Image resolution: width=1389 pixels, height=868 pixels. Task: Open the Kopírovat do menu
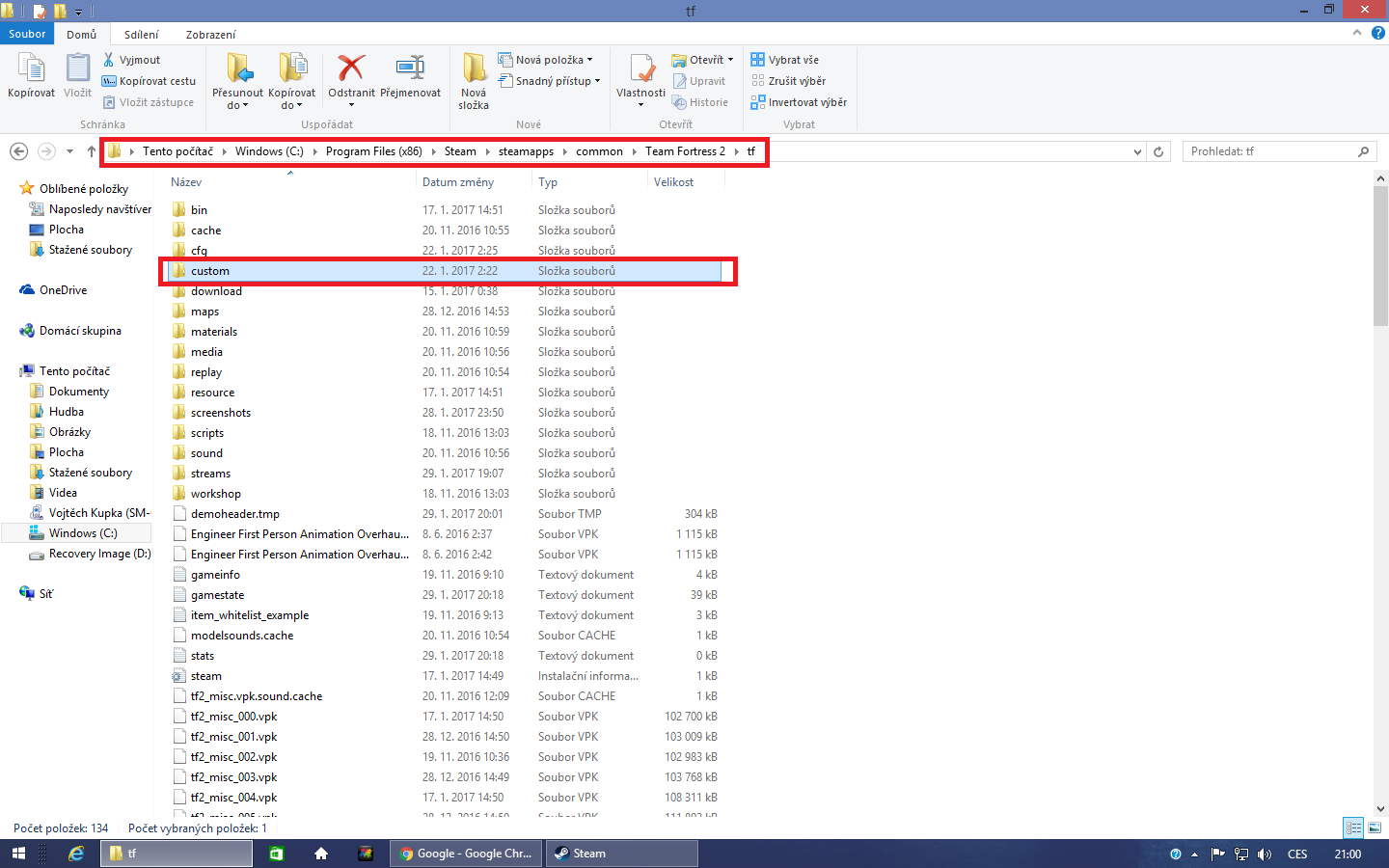click(291, 81)
